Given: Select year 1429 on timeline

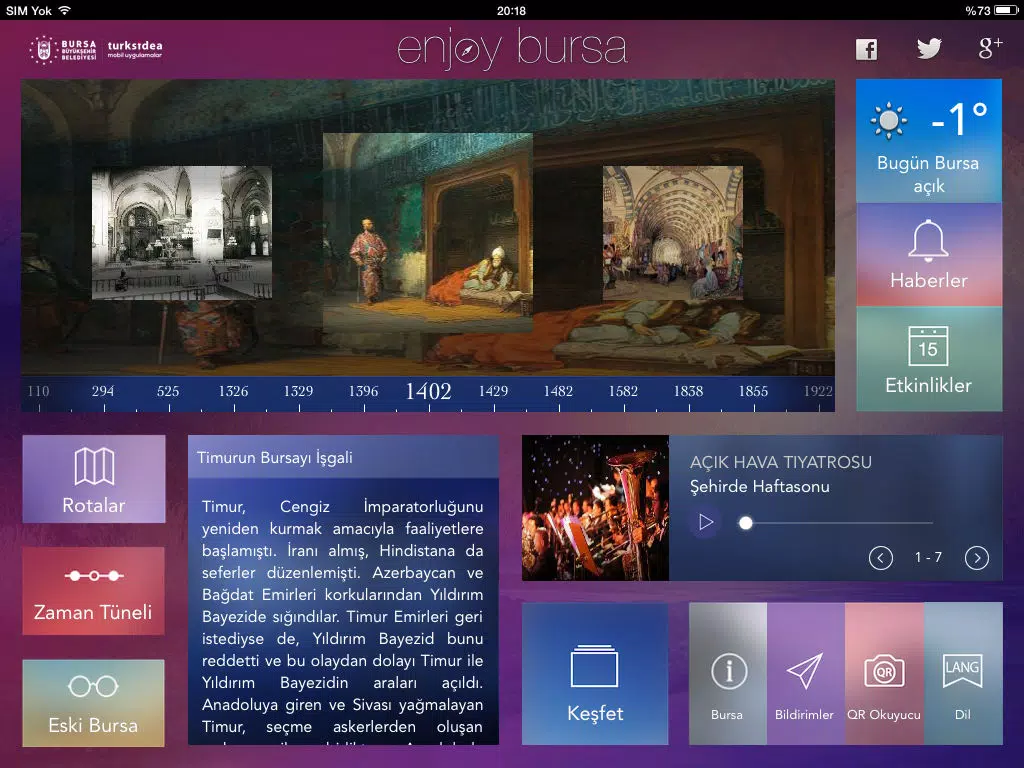Looking at the screenshot, I should pyautogui.click(x=494, y=391).
